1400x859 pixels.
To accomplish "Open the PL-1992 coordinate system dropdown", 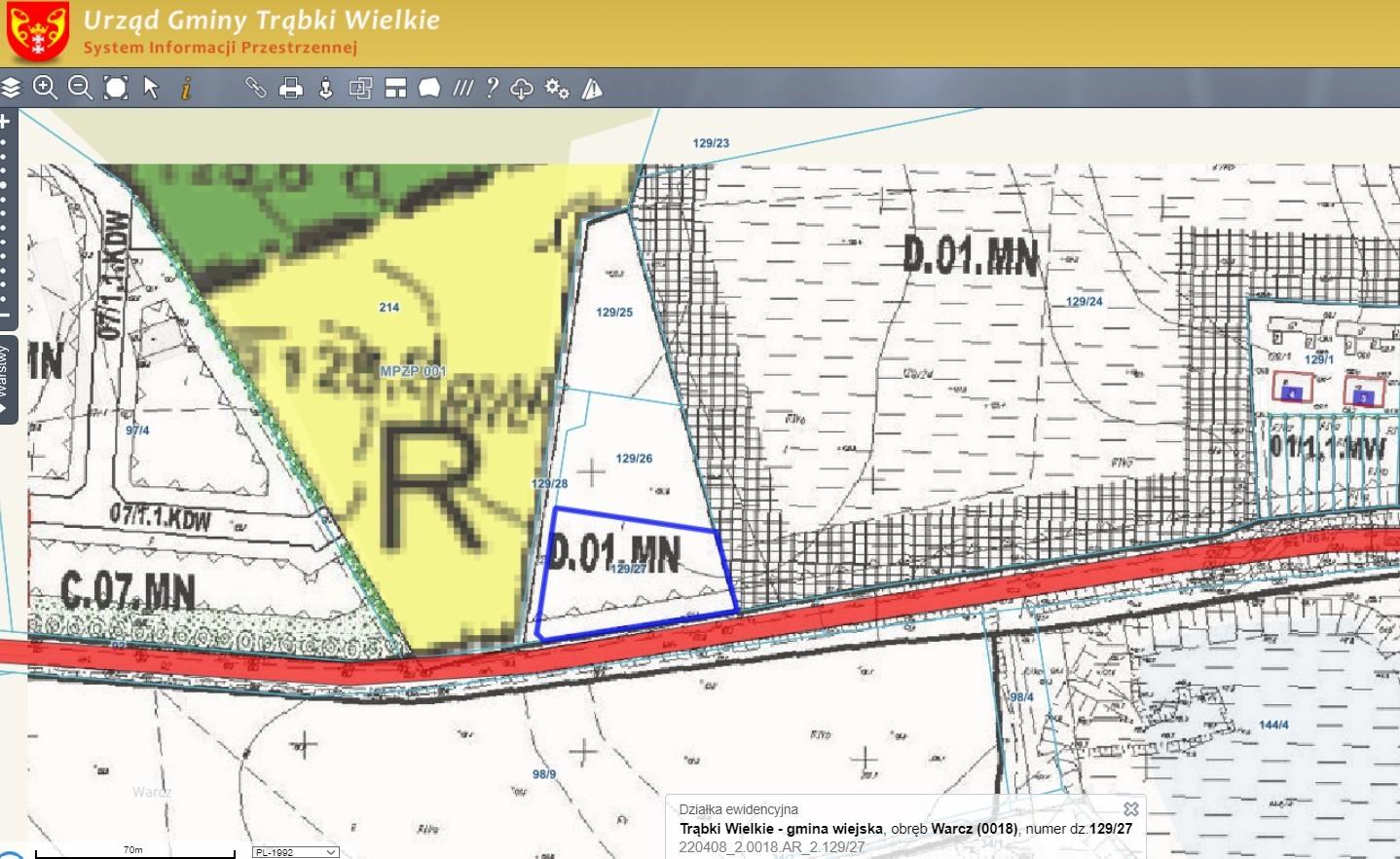I will point(295,852).
